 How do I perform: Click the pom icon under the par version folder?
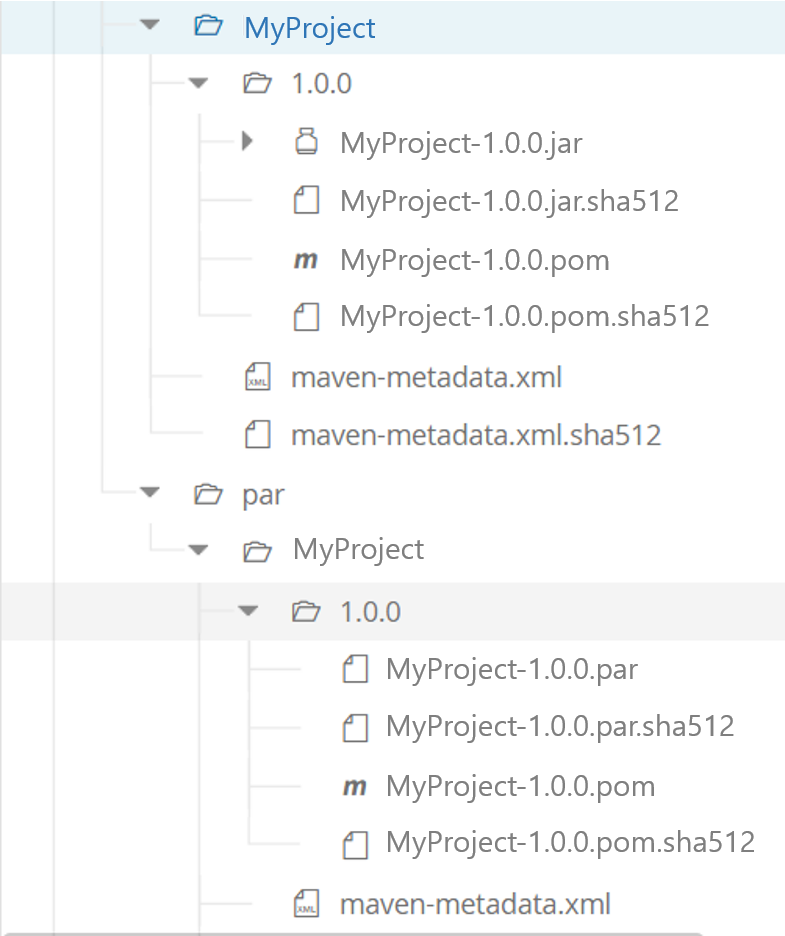(x=355, y=787)
